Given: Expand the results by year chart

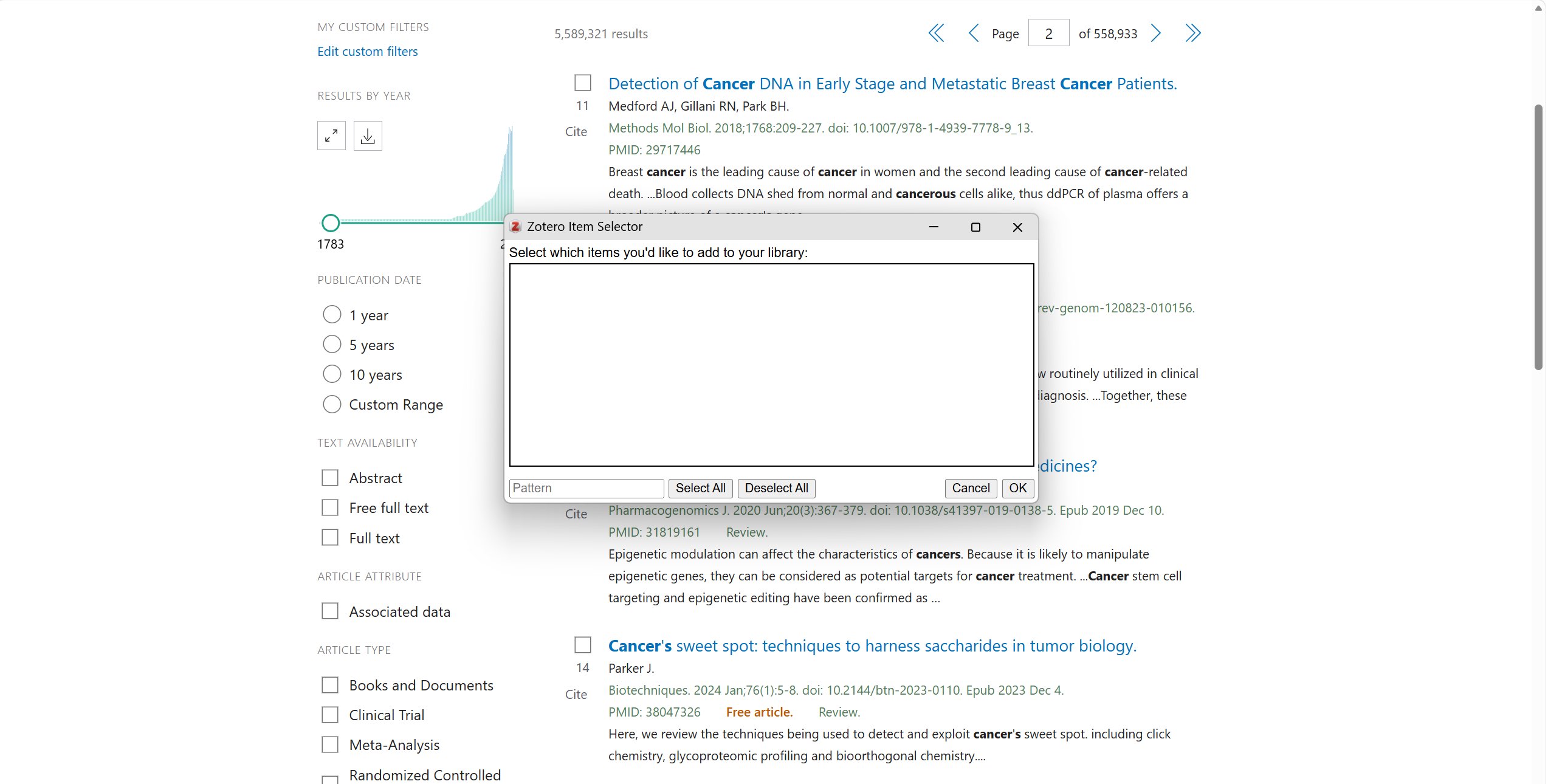Looking at the screenshot, I should (331, 136).
